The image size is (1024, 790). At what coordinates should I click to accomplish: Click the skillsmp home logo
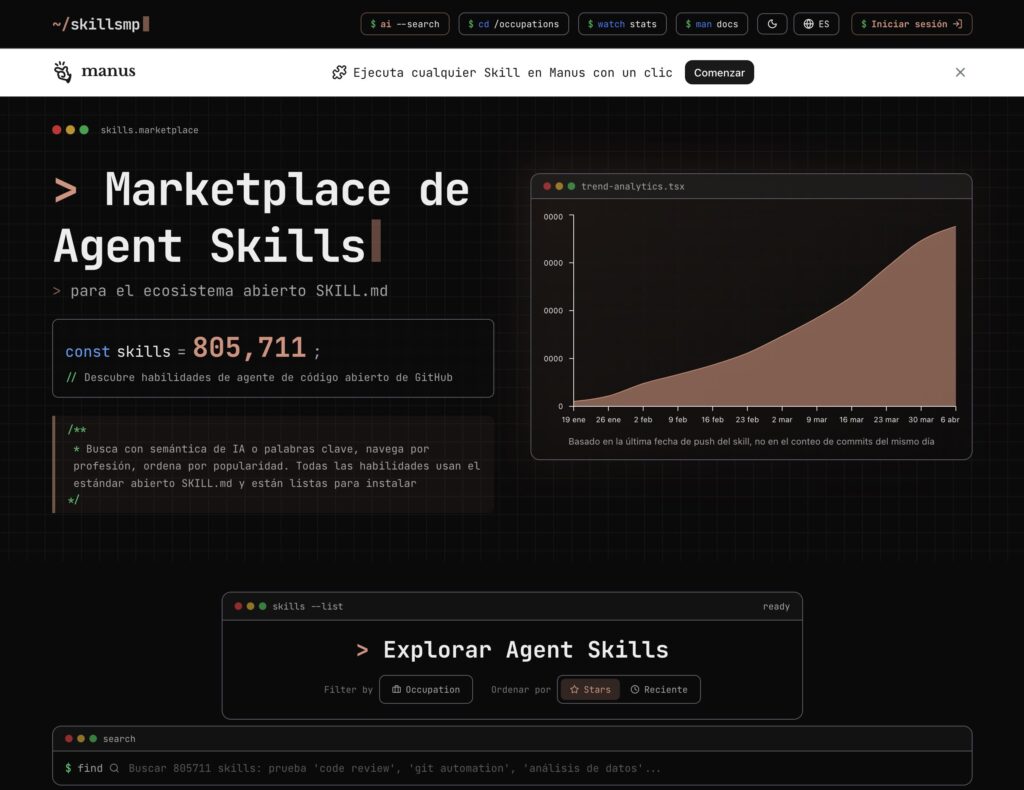click(100, 24)
